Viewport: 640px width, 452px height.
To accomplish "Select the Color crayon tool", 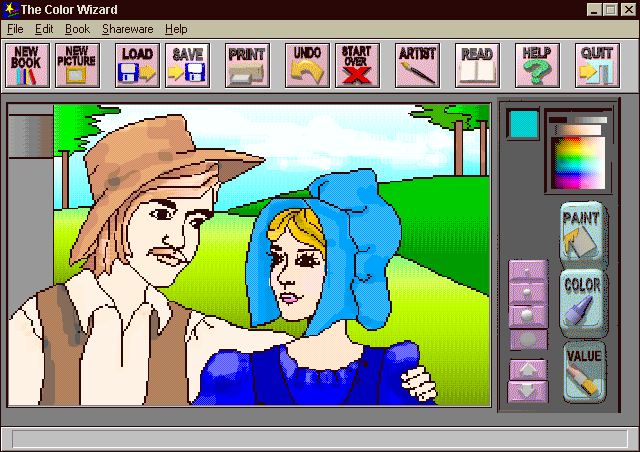I will point(582,301).
